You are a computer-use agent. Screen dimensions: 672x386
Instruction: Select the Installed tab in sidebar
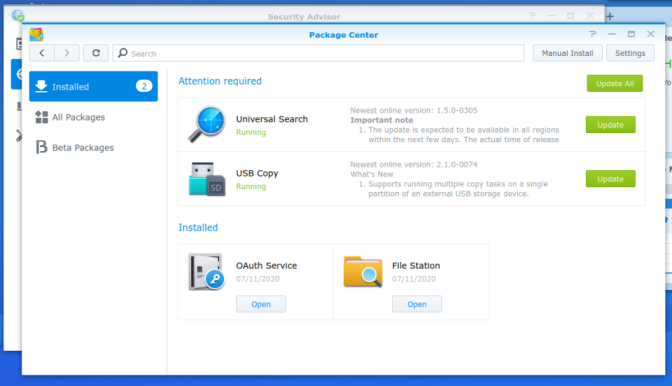(x=93, y=87)
